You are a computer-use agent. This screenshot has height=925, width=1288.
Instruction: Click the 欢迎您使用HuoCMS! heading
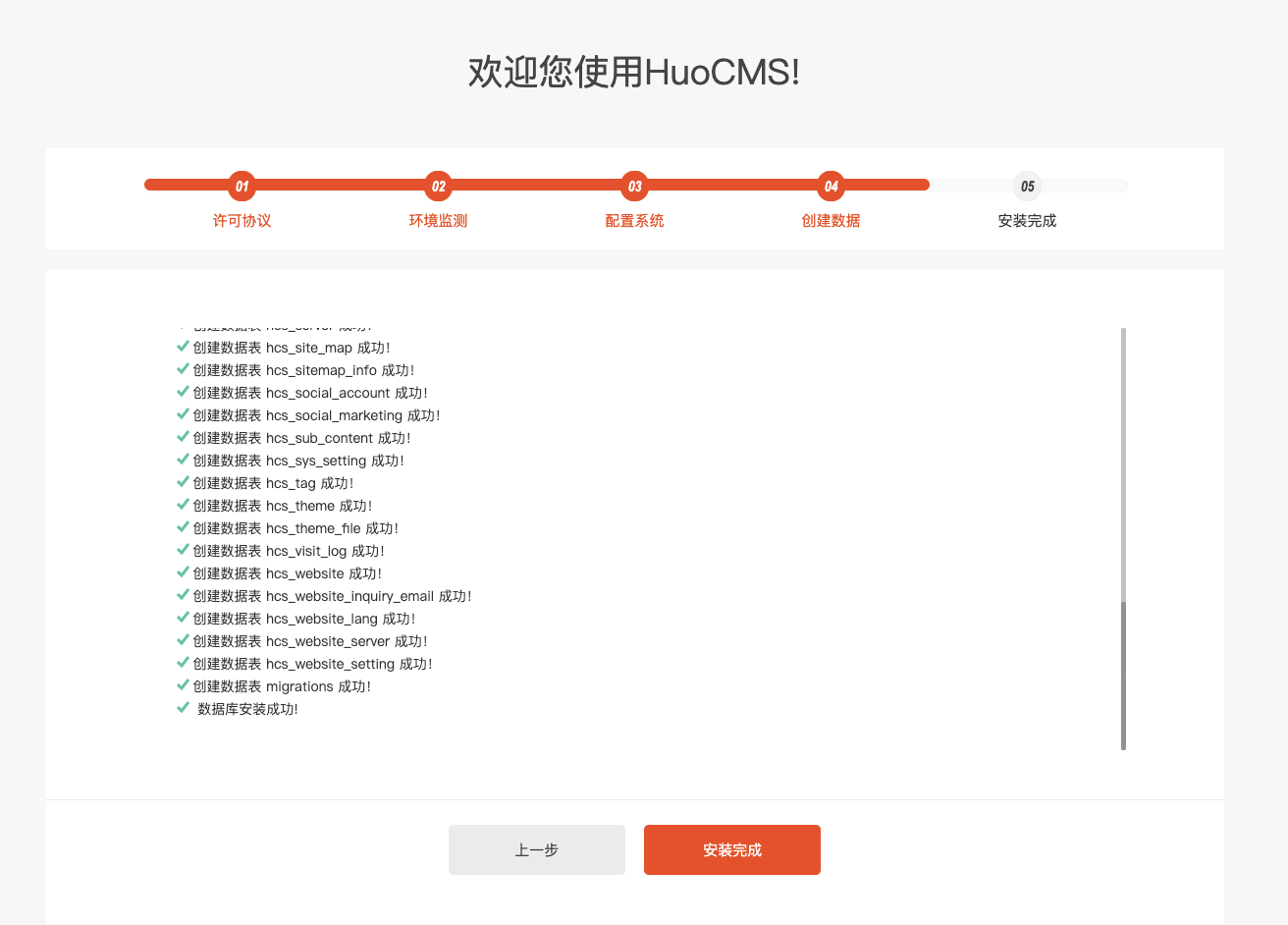(x=634, y=72)
